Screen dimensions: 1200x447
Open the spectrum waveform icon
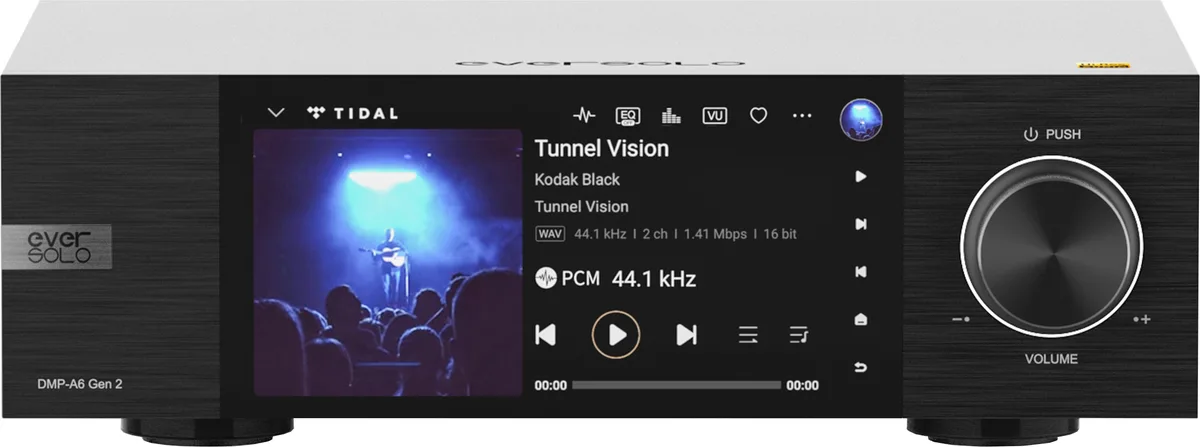pyautogui.click(x=584, y=115)
